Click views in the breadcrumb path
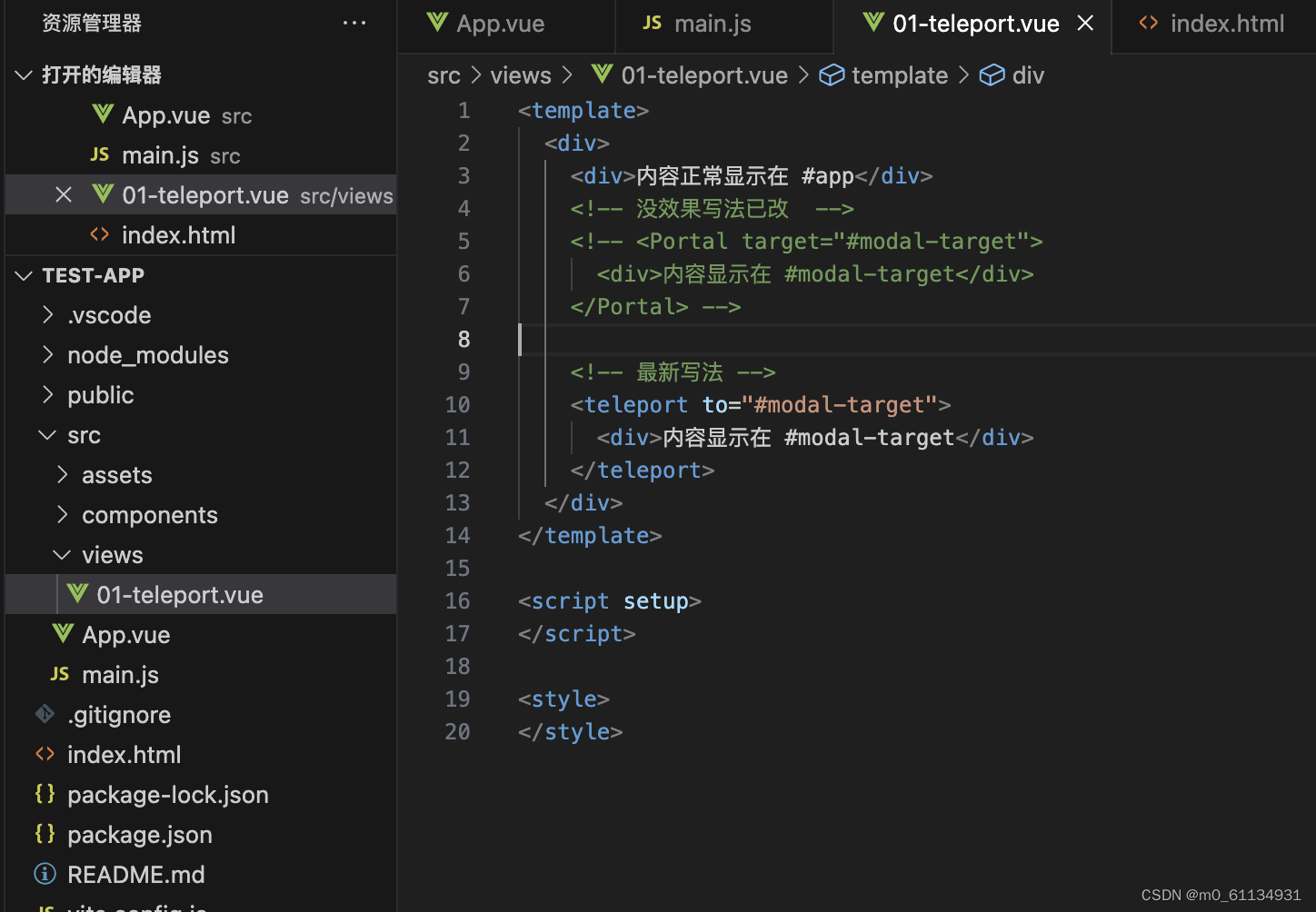 (x=521, y=75)
